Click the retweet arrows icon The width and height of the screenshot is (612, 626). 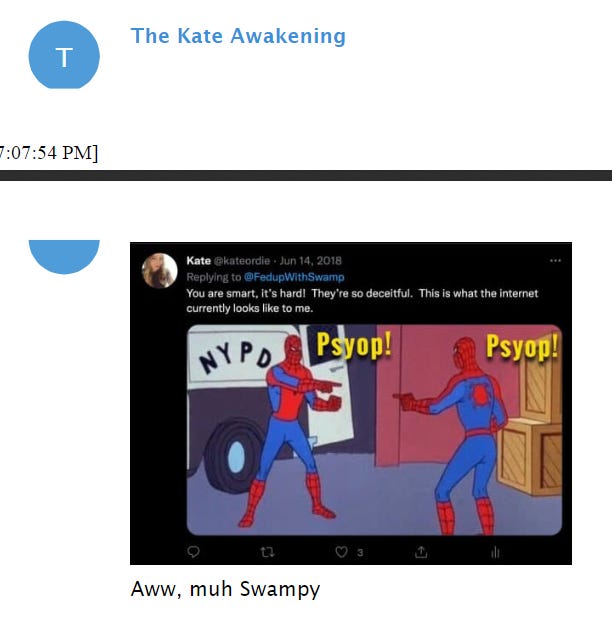click(x=267, y=552)
